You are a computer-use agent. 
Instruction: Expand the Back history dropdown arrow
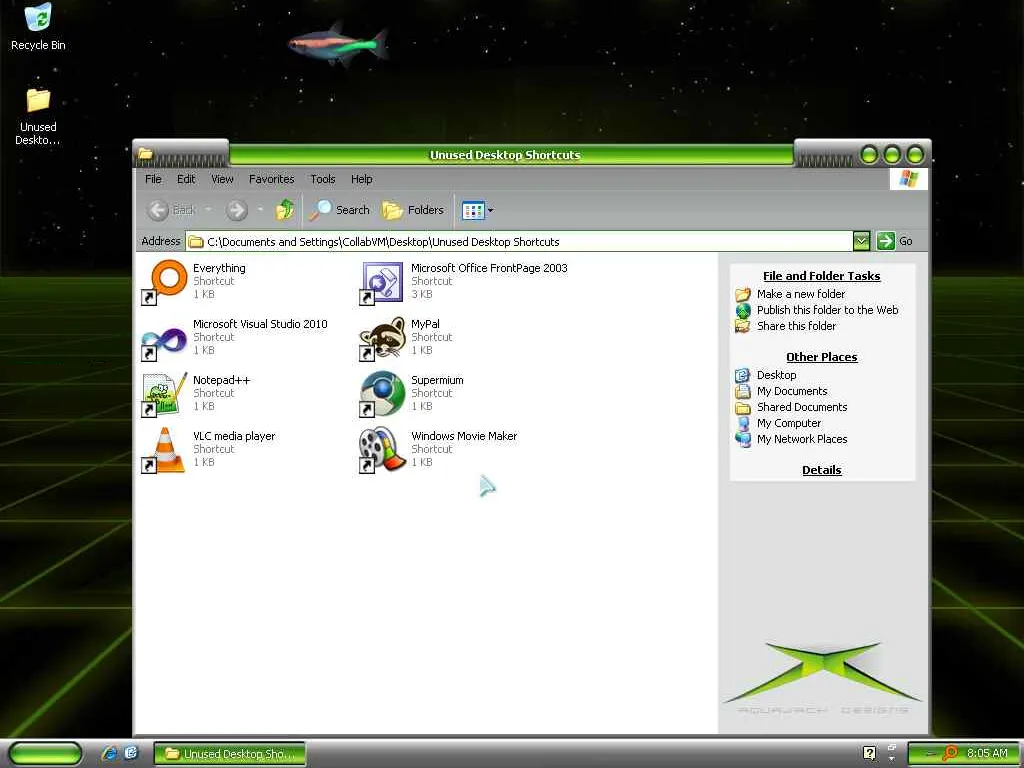[x=208, y=210]
